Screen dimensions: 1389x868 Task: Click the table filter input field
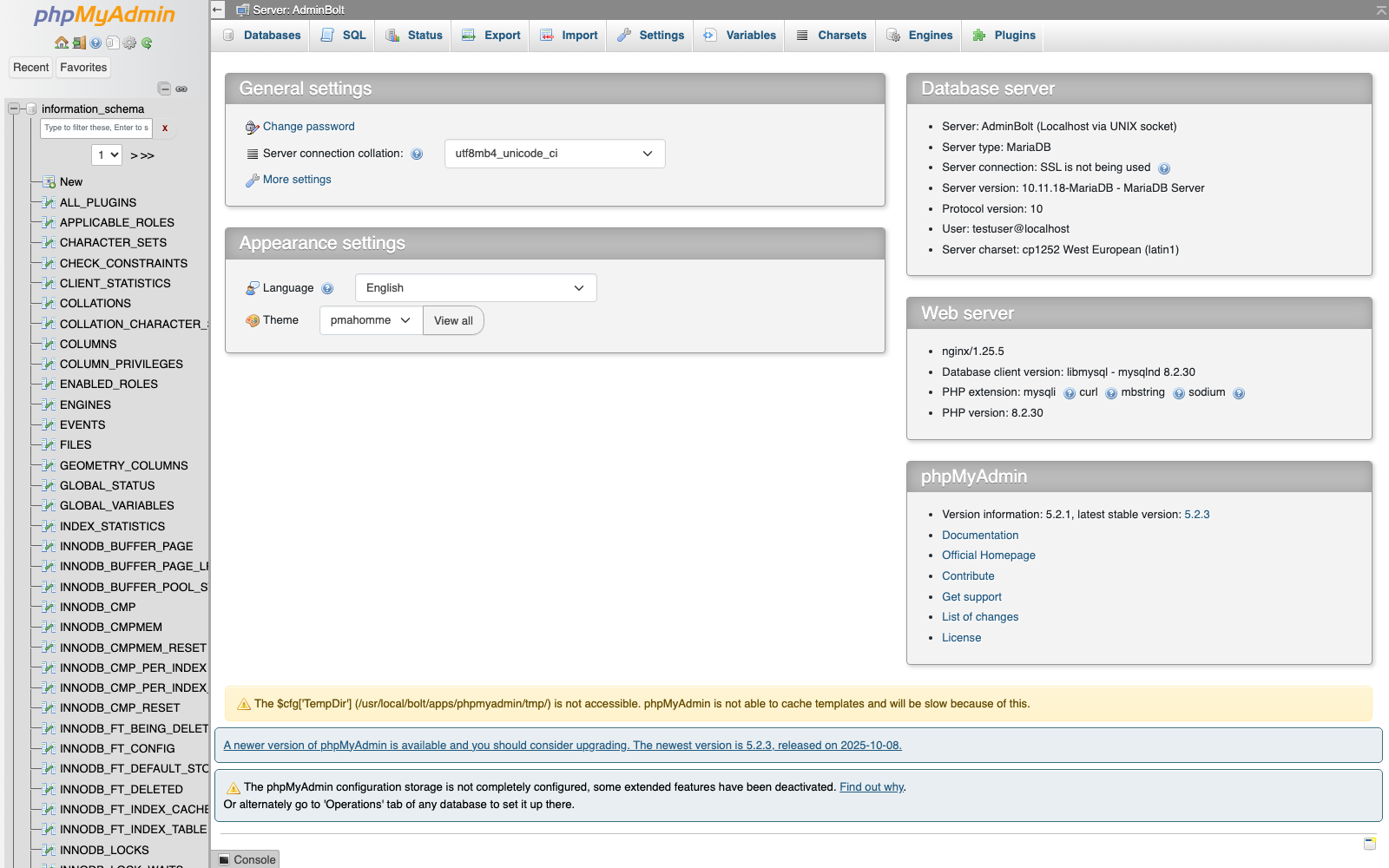[96, 128]
